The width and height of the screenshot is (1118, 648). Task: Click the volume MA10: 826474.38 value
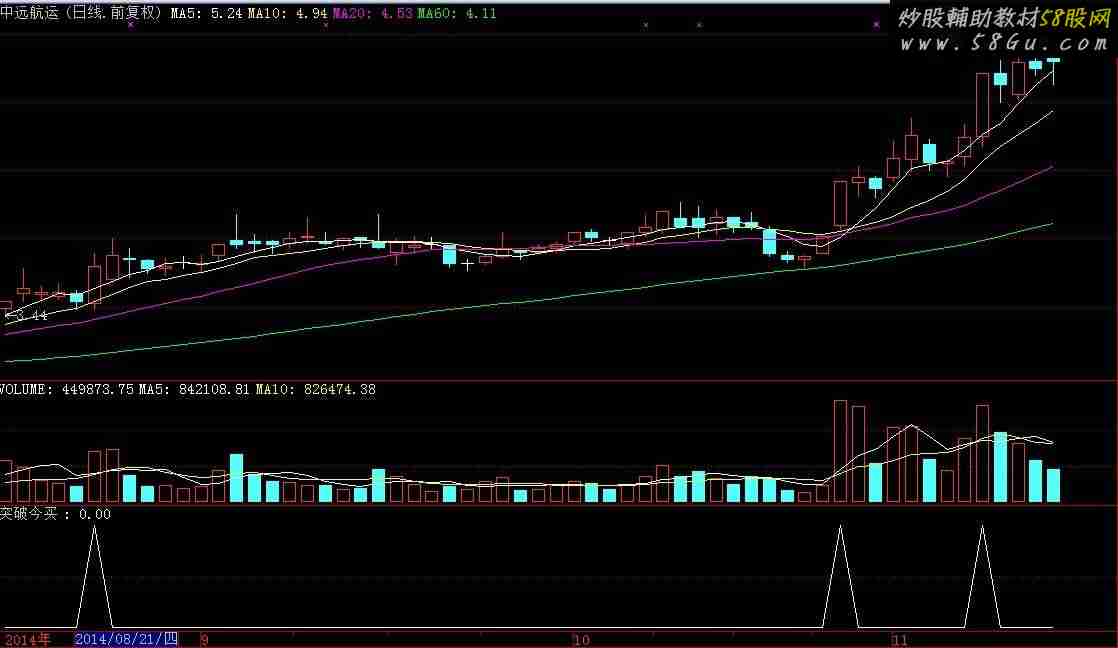tap(316, 389)
